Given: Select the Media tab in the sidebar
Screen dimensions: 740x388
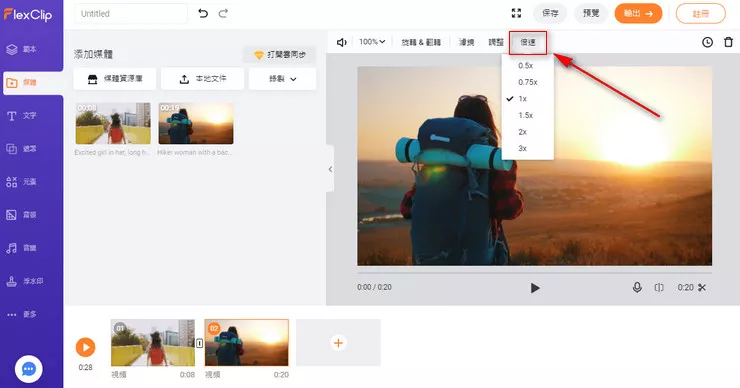Looking at the screenshot, I should (x=33, y=83).
